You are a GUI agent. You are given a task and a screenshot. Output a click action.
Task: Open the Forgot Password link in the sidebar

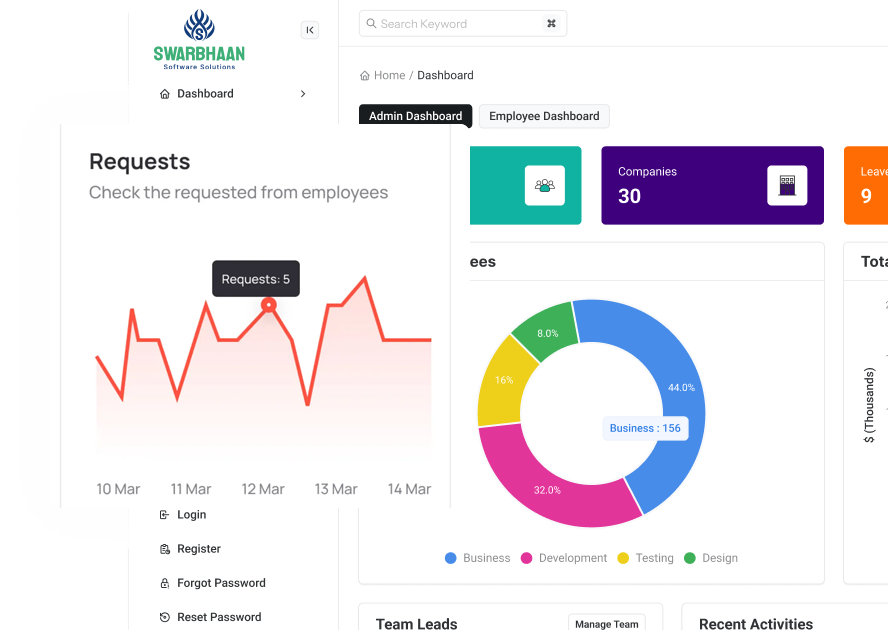click(221, 583)
